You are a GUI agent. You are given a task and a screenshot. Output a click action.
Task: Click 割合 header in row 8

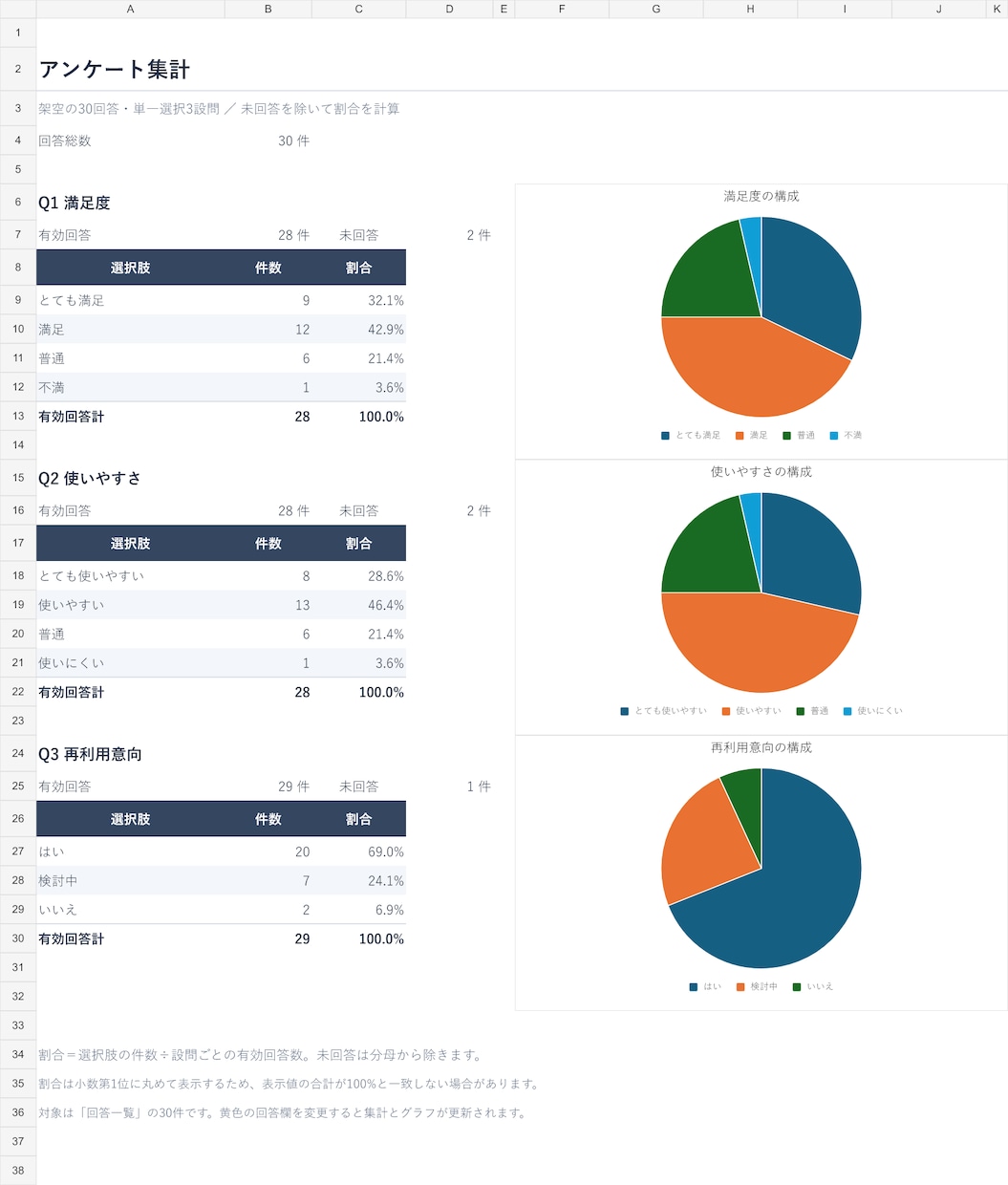point(358,268)
